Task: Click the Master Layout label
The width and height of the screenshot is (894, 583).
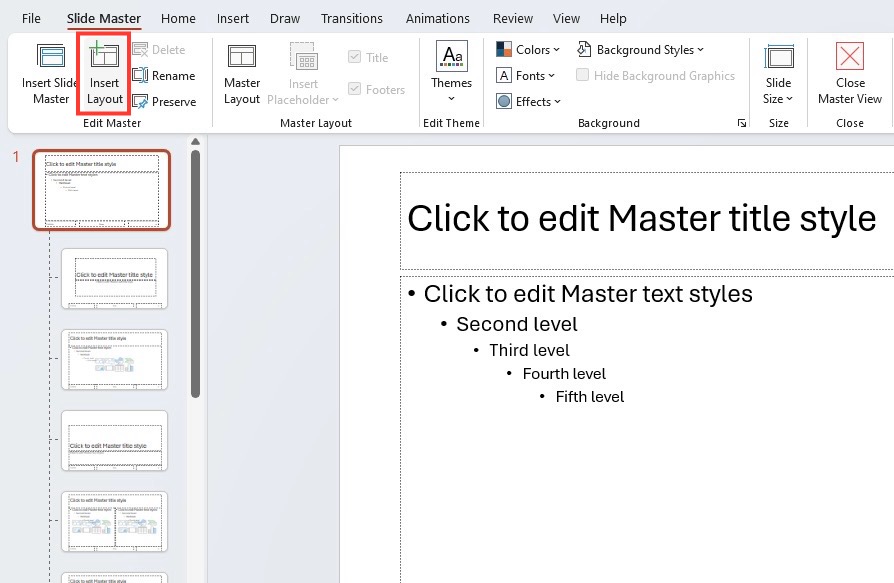Action: (x=242, y=91)
